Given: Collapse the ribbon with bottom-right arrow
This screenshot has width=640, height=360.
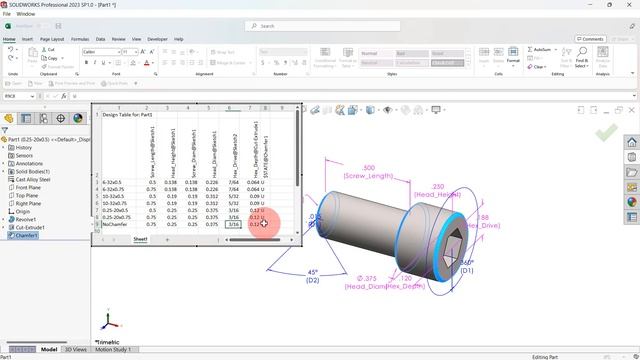Looking at the screenshot, I should click(632, 73).
